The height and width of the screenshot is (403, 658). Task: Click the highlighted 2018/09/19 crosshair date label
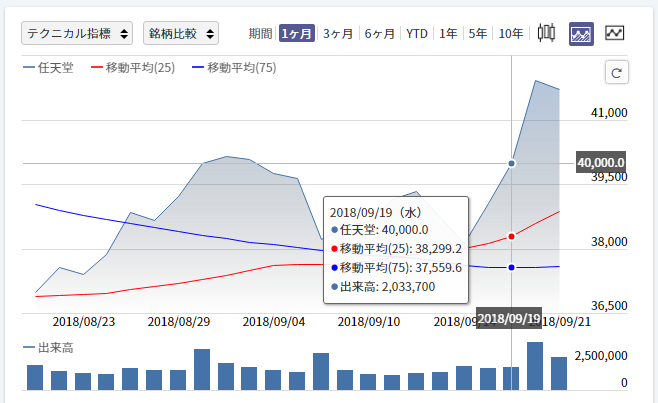pyautogui.click(x=509, y=319)
